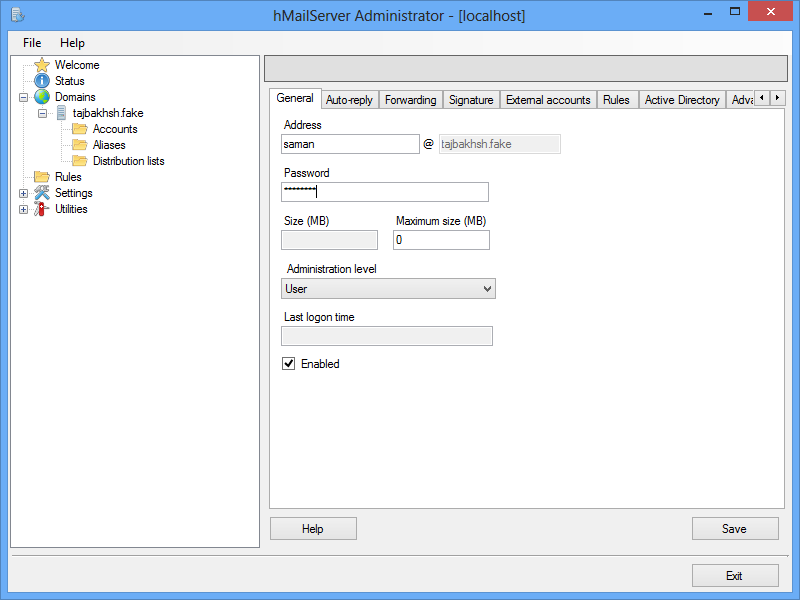Click the Accounts folder icon
This screenshot has width=800, height=600.
tap(80, 129)
